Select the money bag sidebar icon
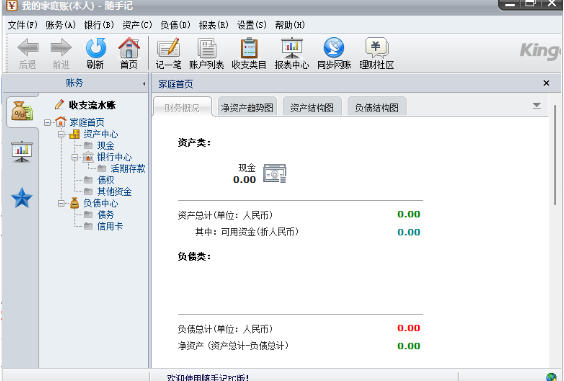Image resolution: width=564 pixels, height=381 pixels. pyautogui.click(x=22, y=111)
